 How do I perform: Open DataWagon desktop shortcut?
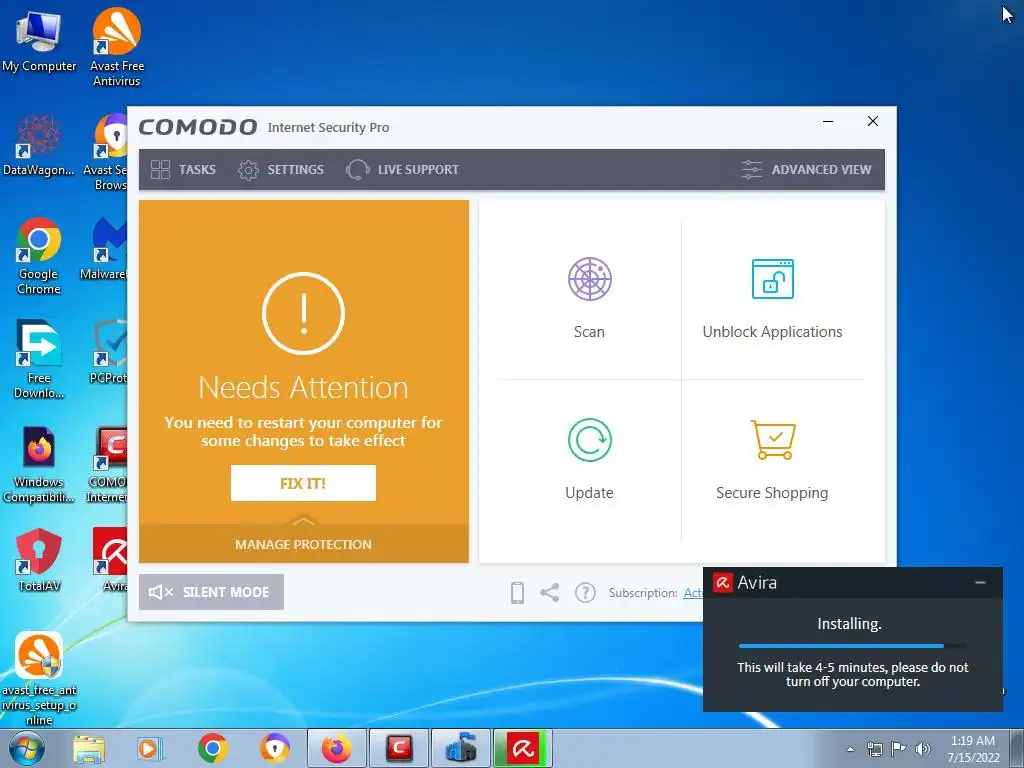point(39,145)
